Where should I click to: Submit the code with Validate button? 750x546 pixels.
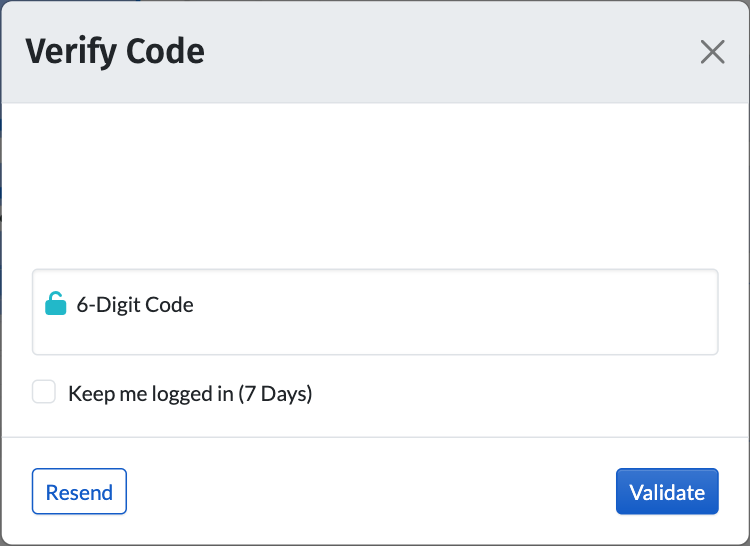click(x=667, y=492)
